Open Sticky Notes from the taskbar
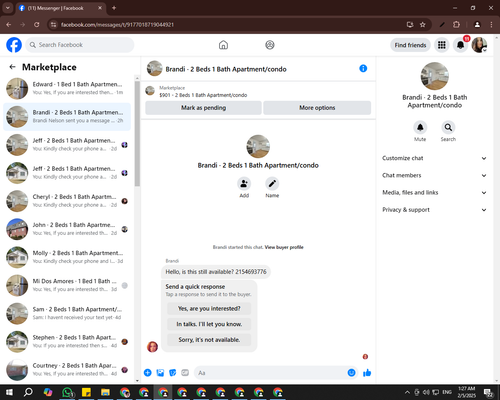Image resolution: width=500 pixels, height=400 pixels. pyautogui.click(x=86, y=392)
